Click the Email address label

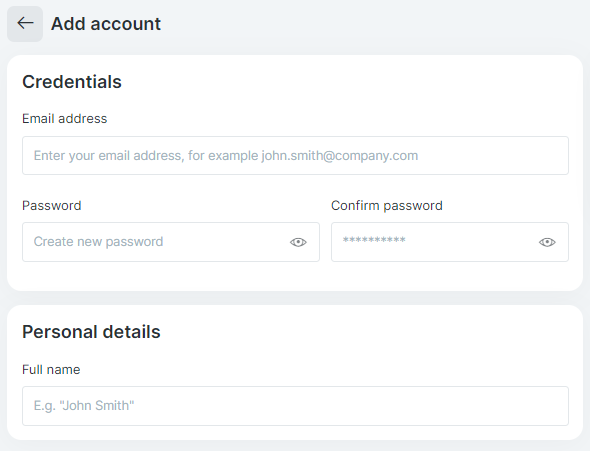pyautogui.click(x=64, y=119)
